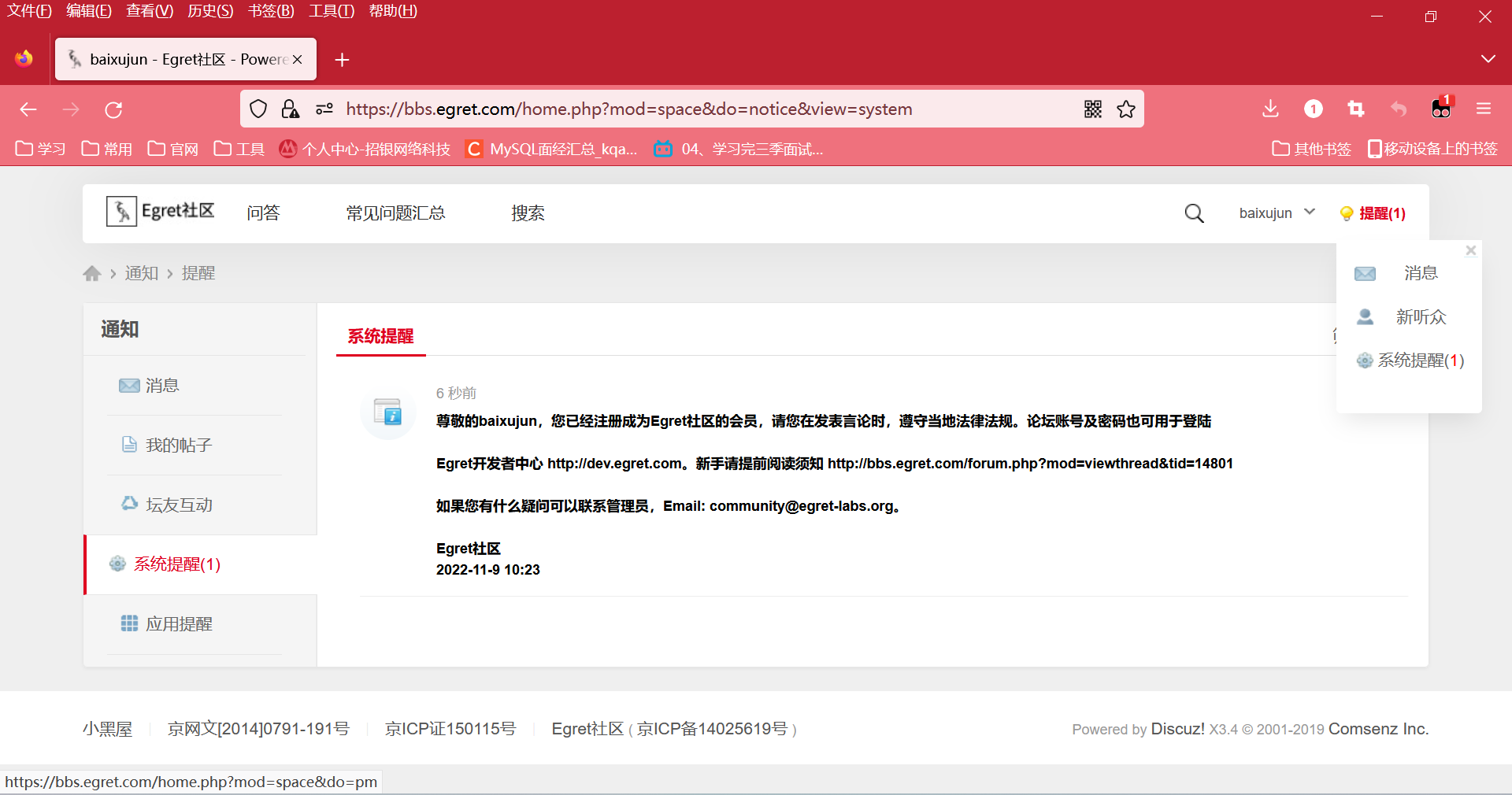The width and height of the screenshot is (1512, 795).
Task: Click the Egret社区 logo
Action: 161,211
